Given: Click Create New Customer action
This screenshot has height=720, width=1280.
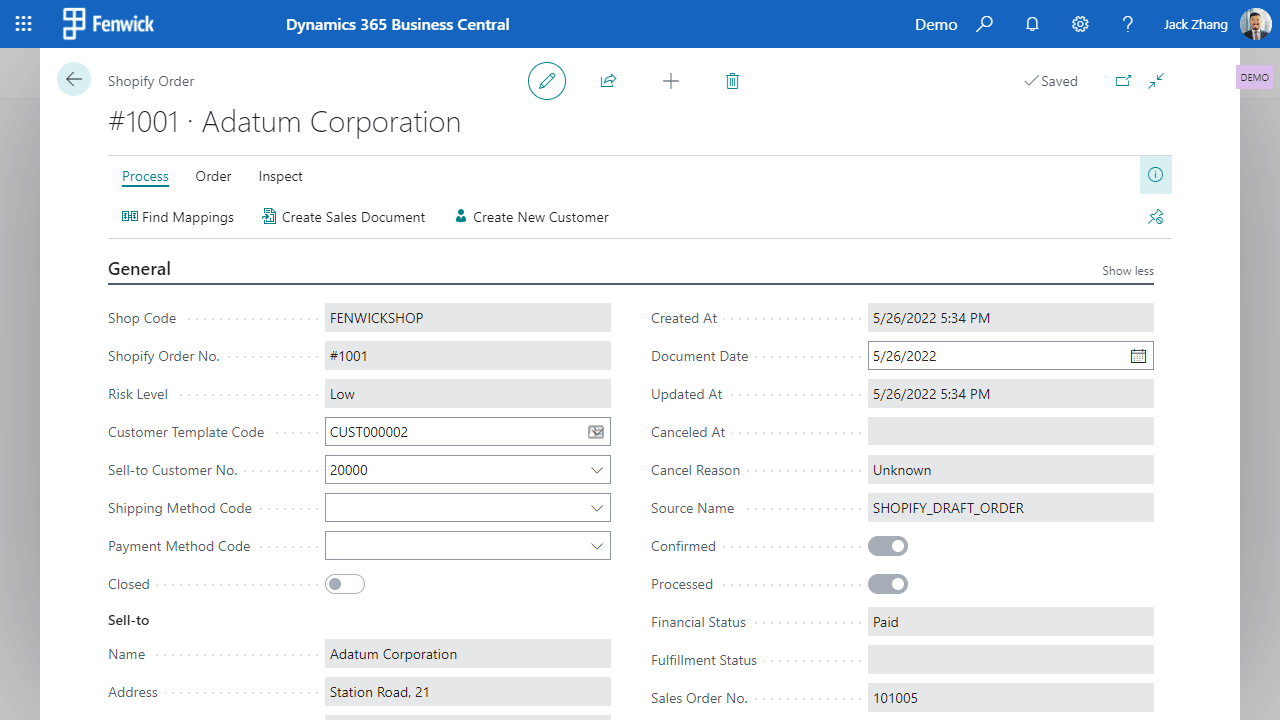Looking at the screenshot, I should point(532,217).
